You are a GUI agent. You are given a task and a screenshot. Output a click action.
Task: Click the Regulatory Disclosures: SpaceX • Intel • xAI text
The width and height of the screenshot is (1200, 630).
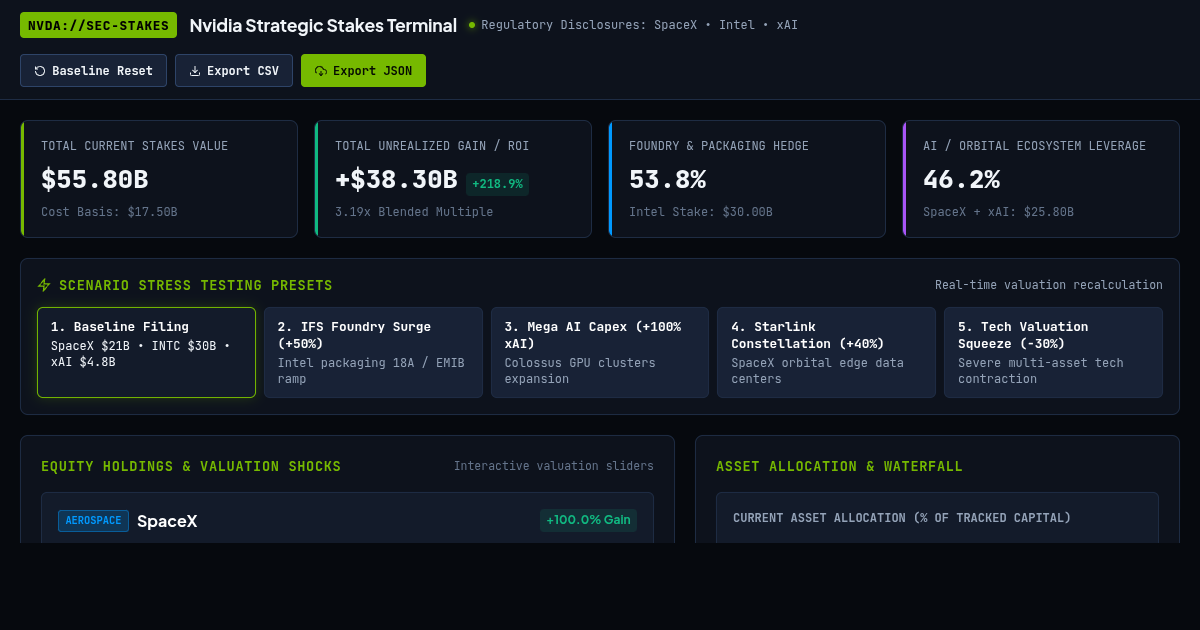640,25
